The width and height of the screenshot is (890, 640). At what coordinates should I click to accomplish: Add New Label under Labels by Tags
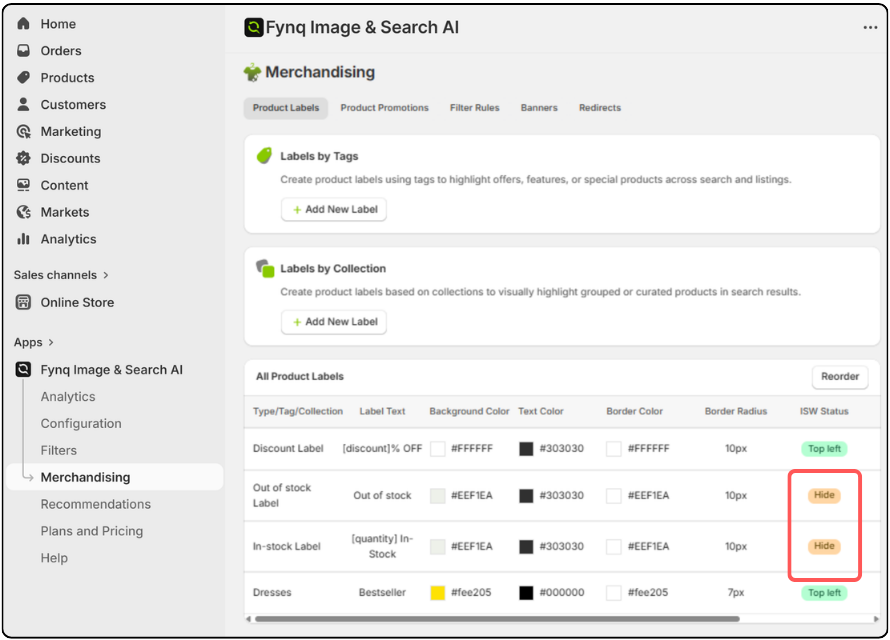(334, 209)
